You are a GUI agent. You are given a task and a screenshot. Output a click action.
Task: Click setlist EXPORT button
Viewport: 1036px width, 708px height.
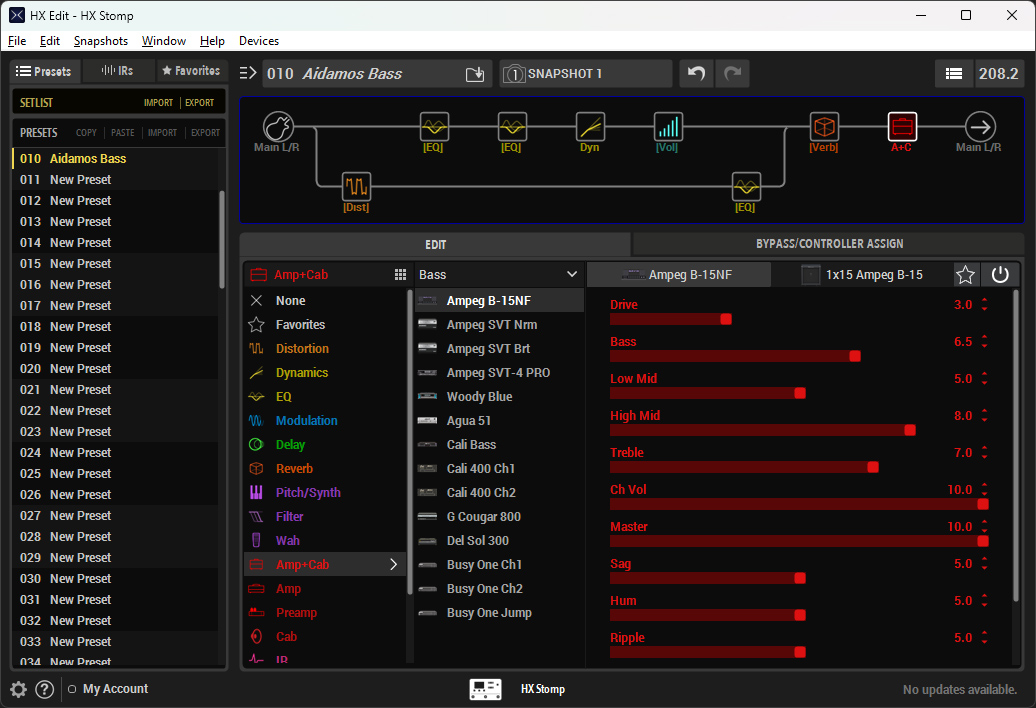200,103
